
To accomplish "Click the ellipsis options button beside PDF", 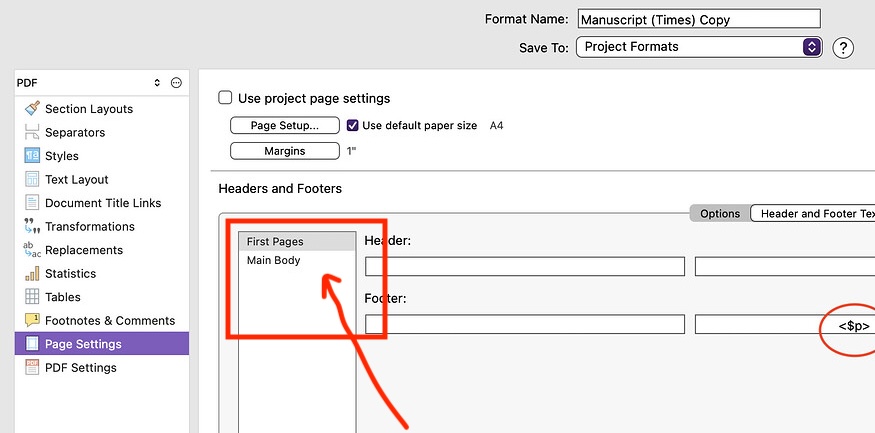I will coord(176,83).
